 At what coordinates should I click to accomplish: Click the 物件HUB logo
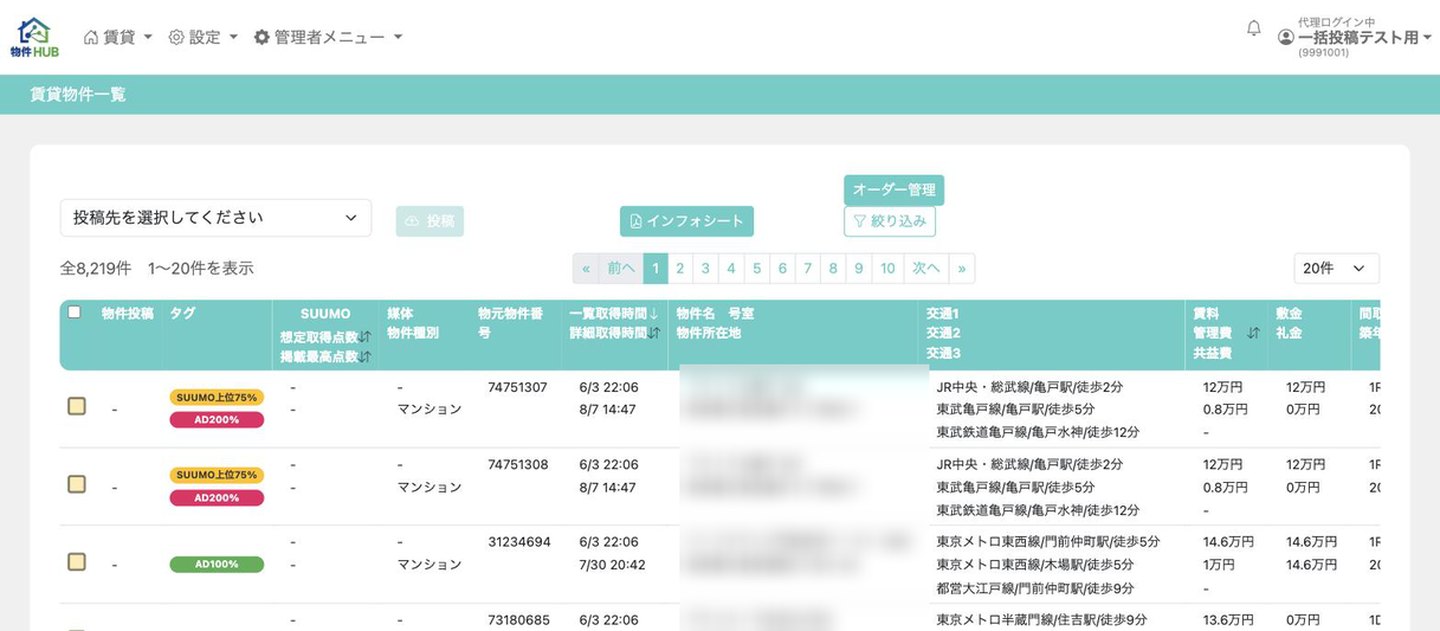[34, 37]
